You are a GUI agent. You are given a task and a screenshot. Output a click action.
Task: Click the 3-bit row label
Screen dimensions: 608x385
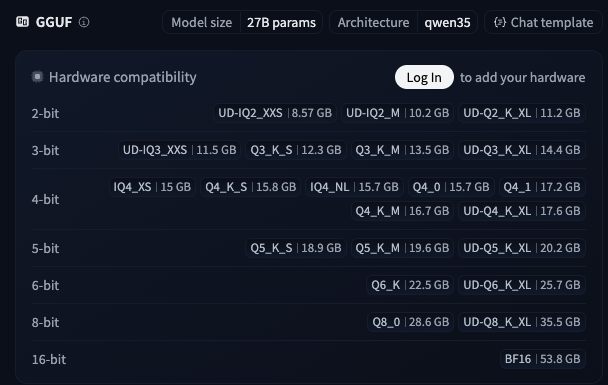(45, 150)
